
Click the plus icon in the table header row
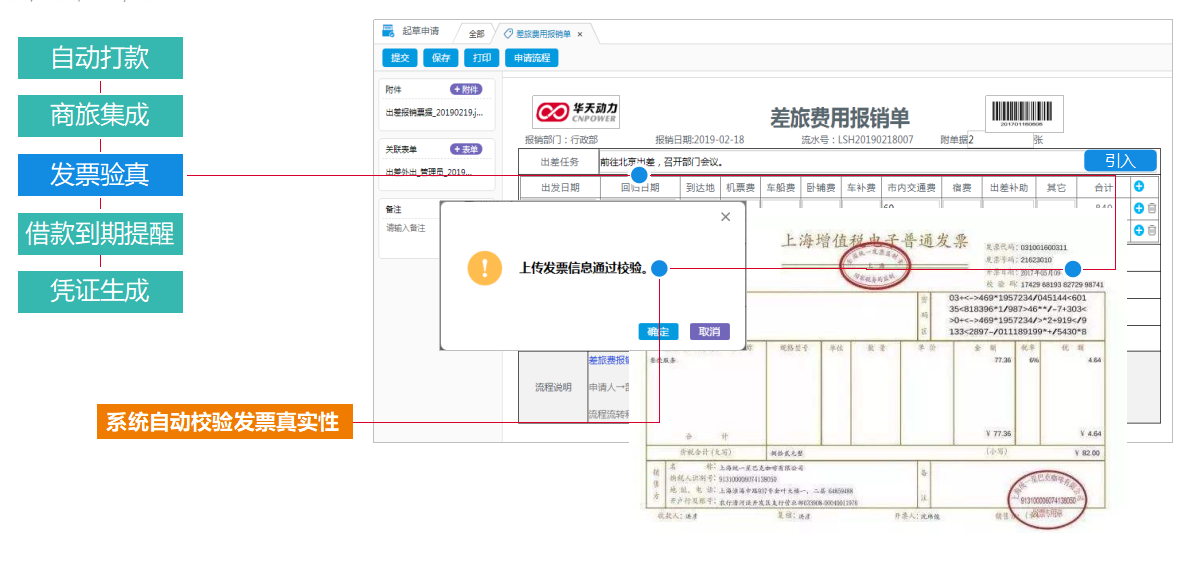pos(1138,187)
